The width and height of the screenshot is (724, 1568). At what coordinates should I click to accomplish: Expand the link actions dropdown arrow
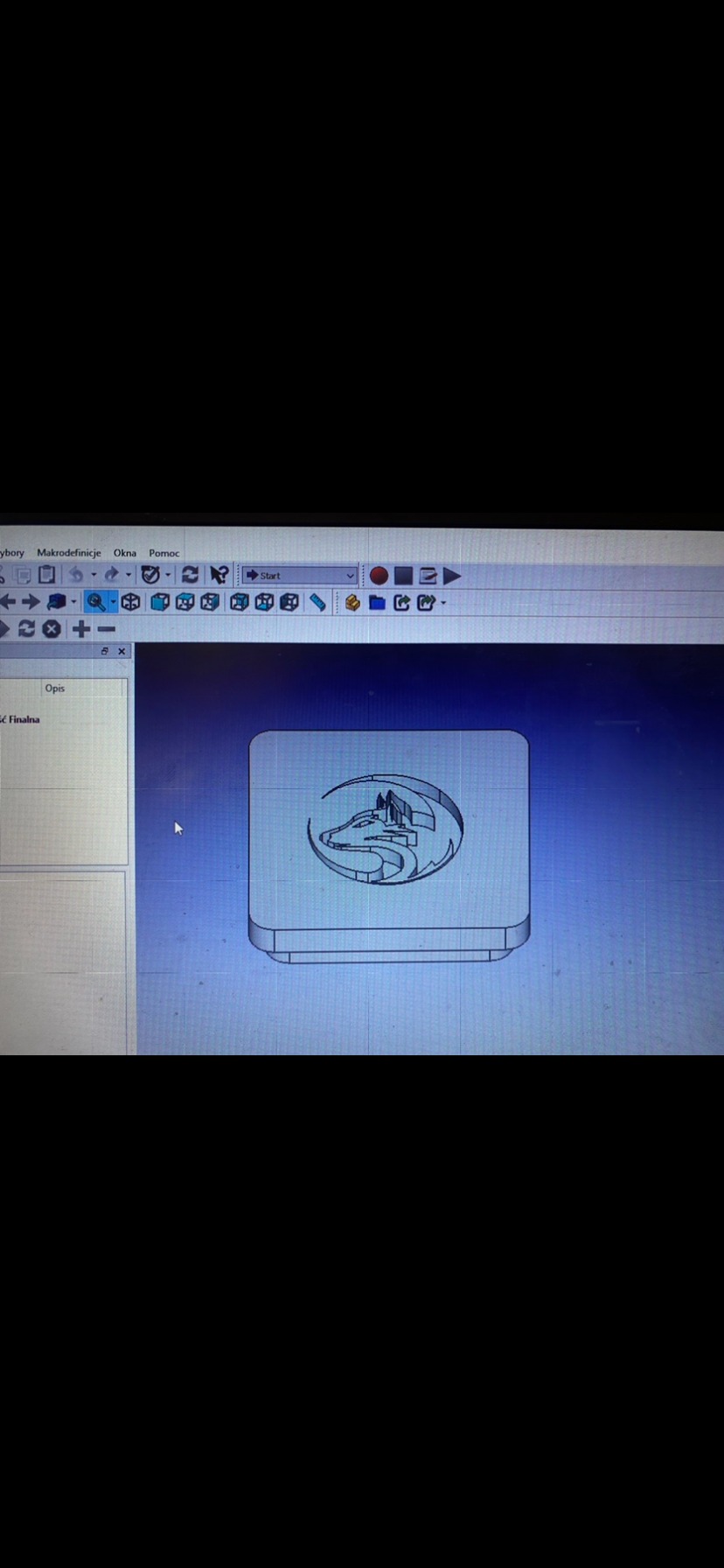[443, 602]
